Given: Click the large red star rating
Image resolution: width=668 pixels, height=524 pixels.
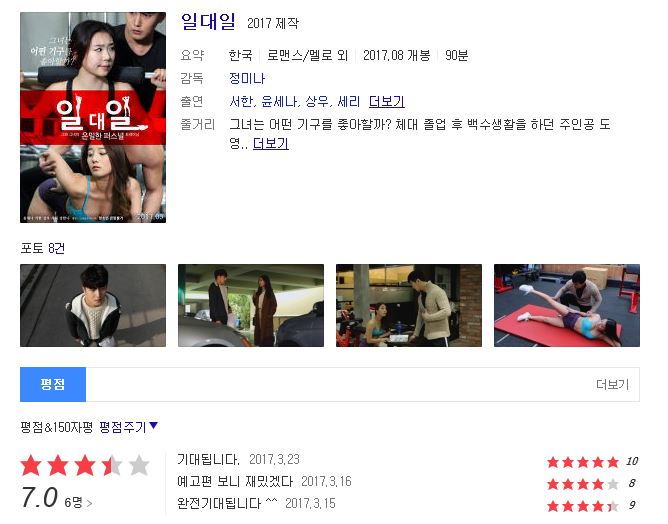Looking at the screenshot, I should pyautogui.click(x=85, y=465).
